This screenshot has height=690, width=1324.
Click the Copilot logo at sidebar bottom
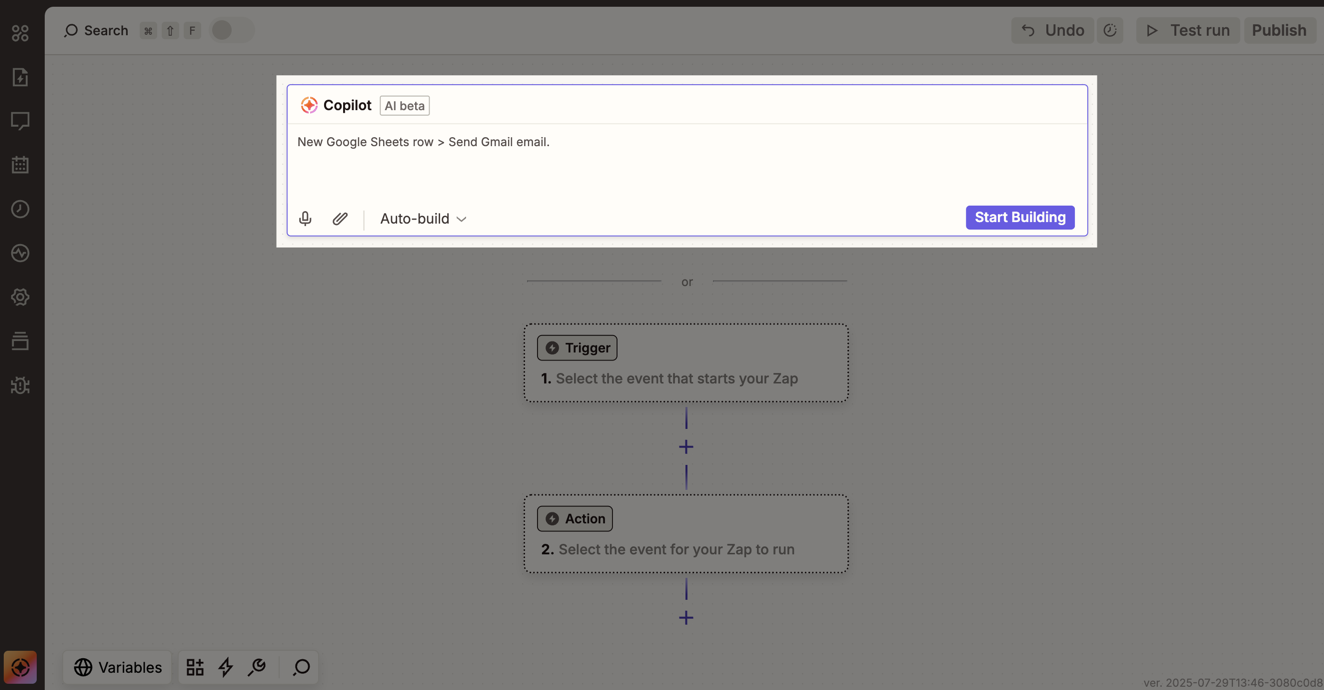coord(20,667)
